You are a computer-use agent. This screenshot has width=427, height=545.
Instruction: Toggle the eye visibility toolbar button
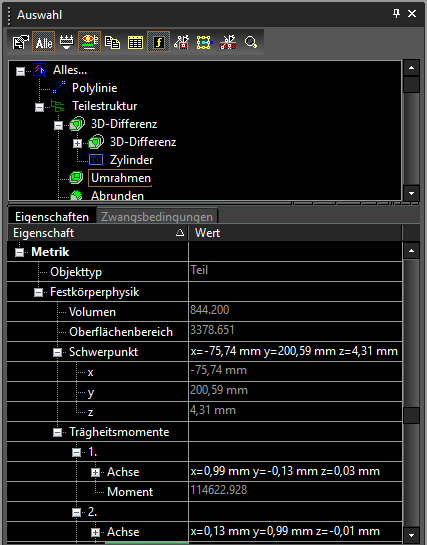pyautogui.click(x=89, y=42)
